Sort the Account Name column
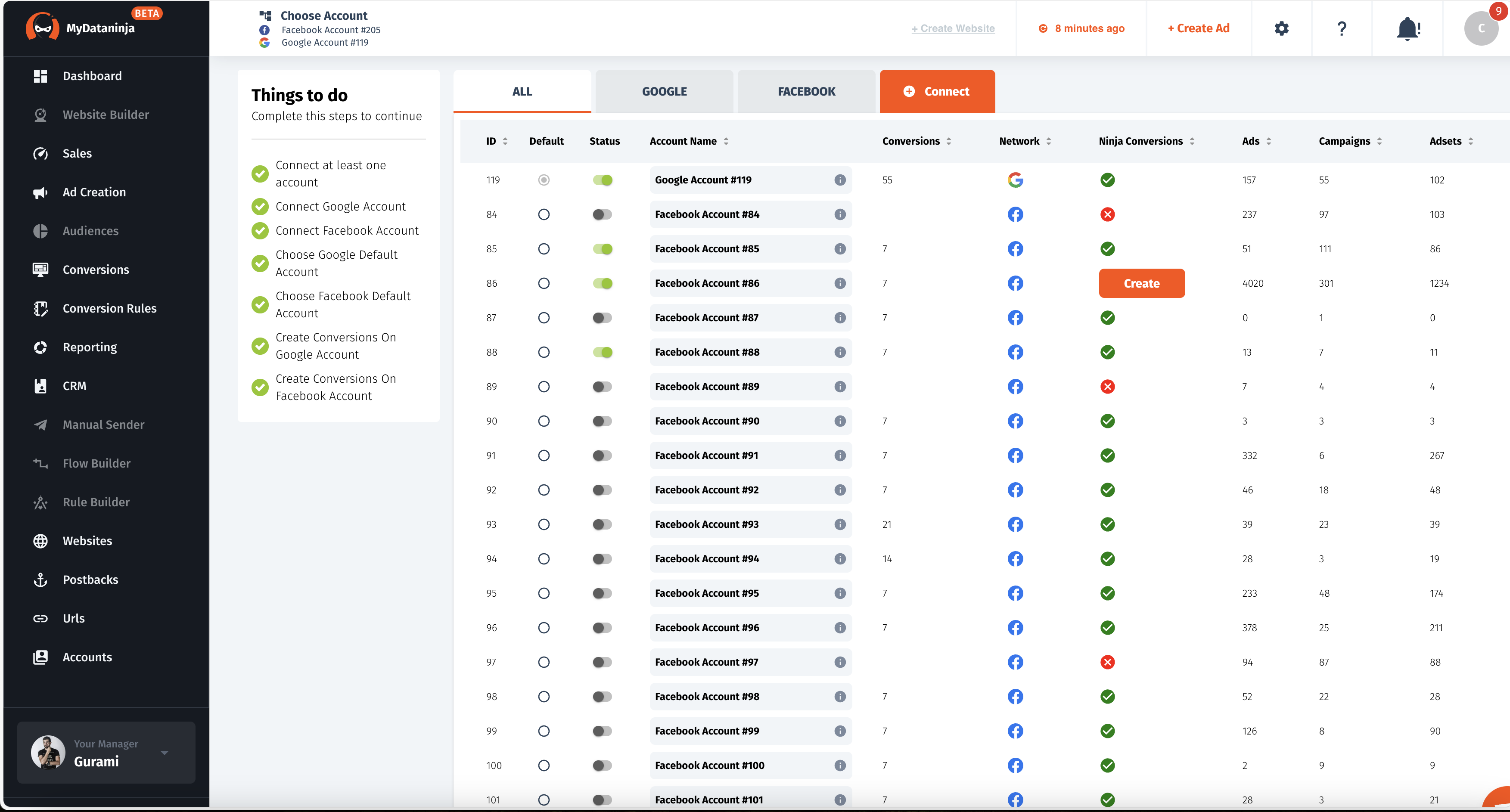Image resolution: width=1510 pixels, height=812 pixels. [726, 141]
